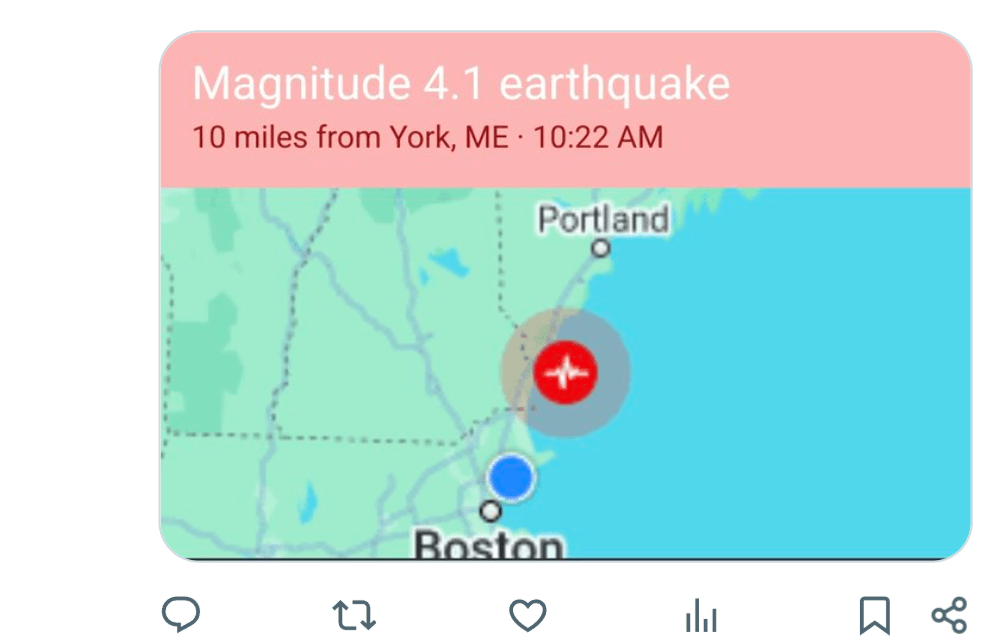Click the reply speech bubble icon
The image size is (1008, 640).
click(181, 614)
